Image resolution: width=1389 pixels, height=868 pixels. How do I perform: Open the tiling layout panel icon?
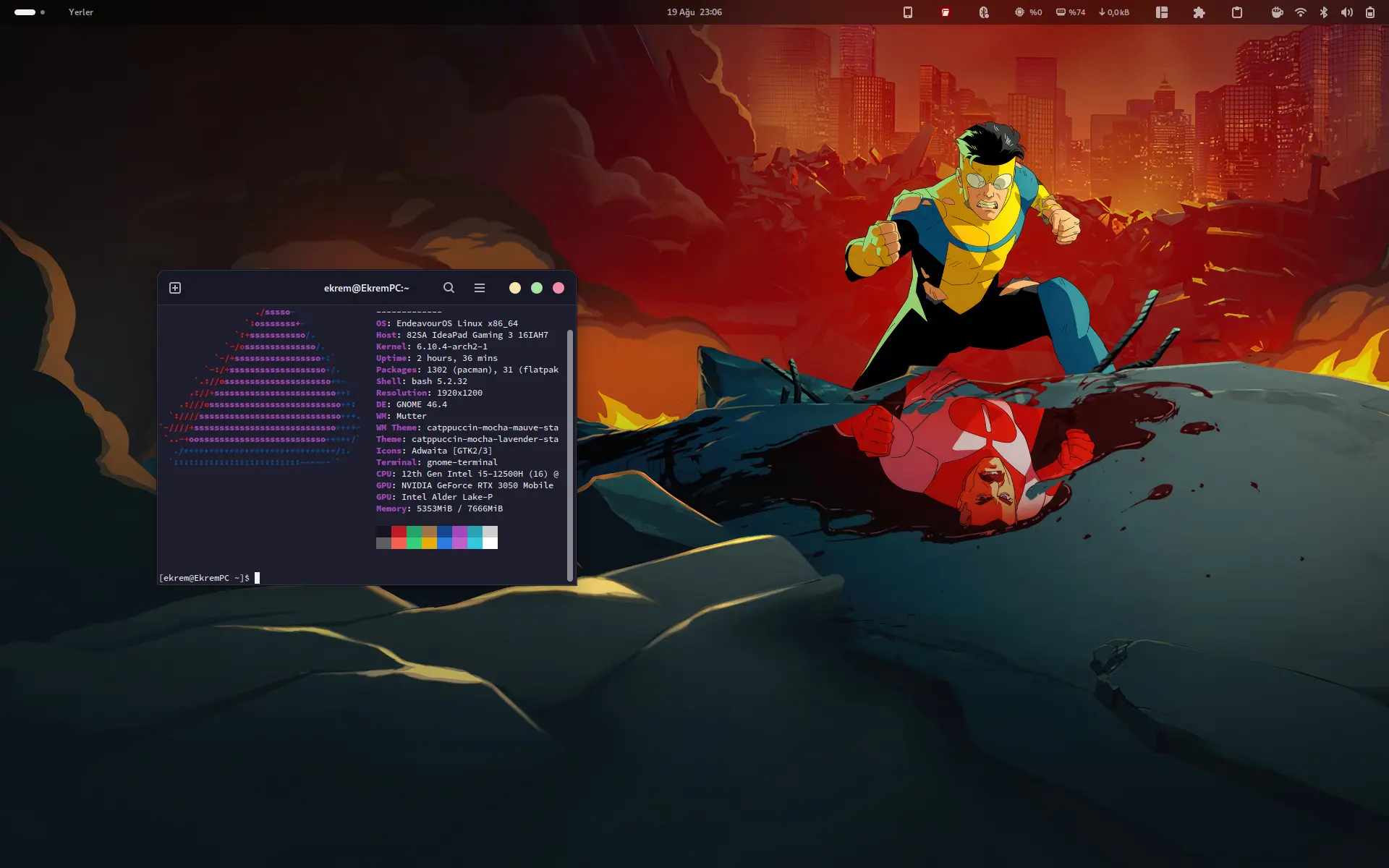point(1162,12)
